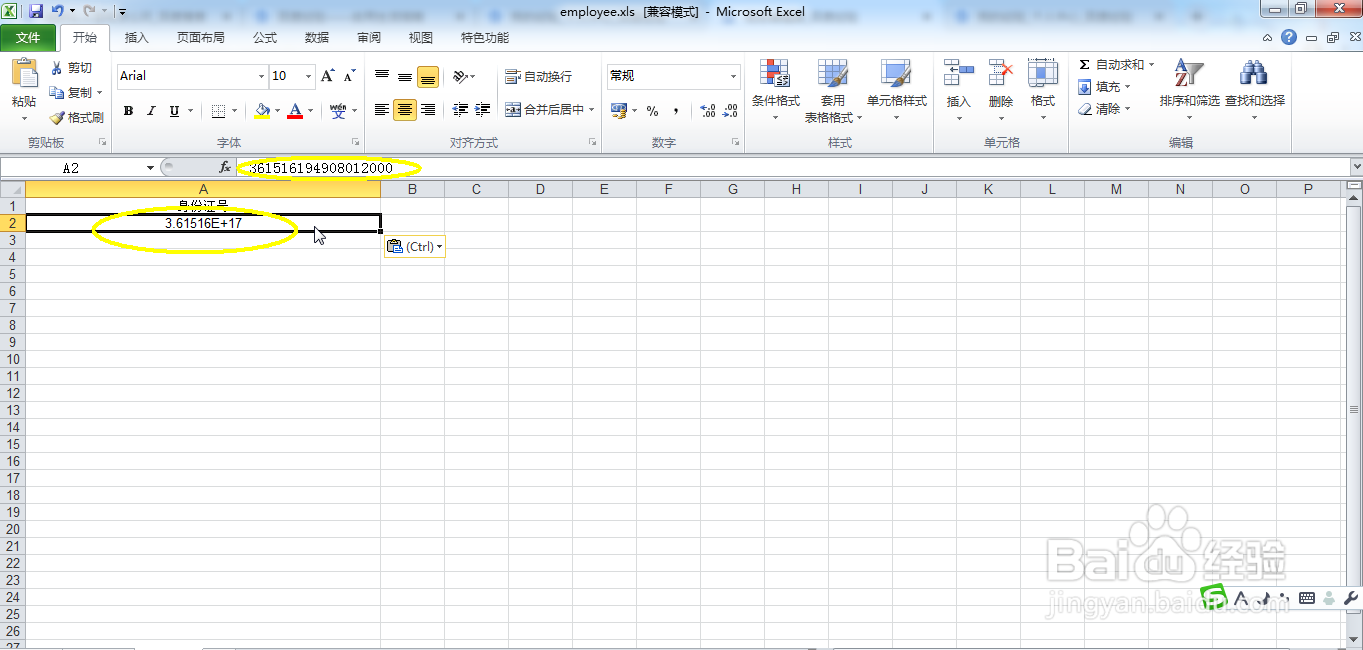Click the cell borders icon
The width and height of the screenshot is (1363, 650).
coord(217,111)
